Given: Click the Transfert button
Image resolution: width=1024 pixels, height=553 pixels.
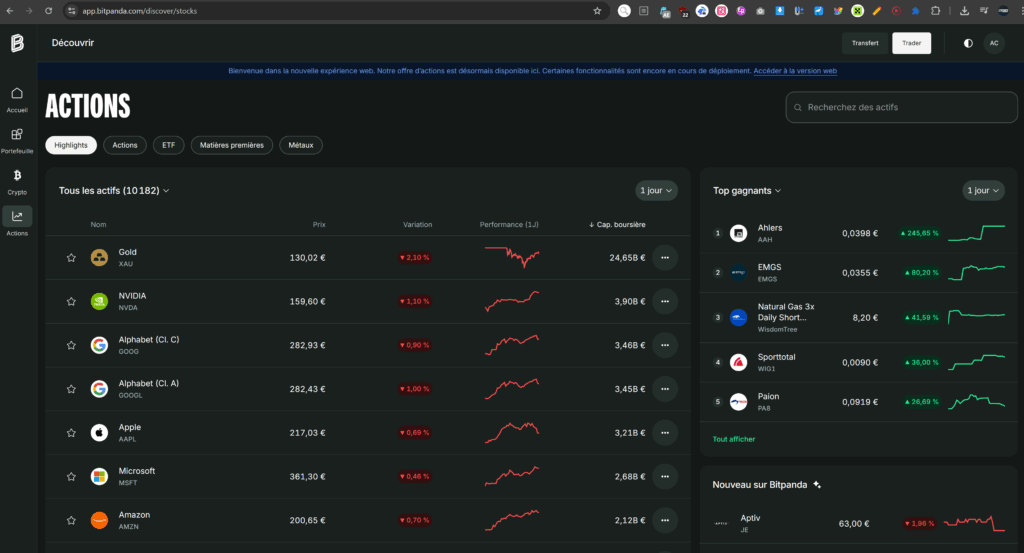Looking at the screenshot, I should point(865,43).
